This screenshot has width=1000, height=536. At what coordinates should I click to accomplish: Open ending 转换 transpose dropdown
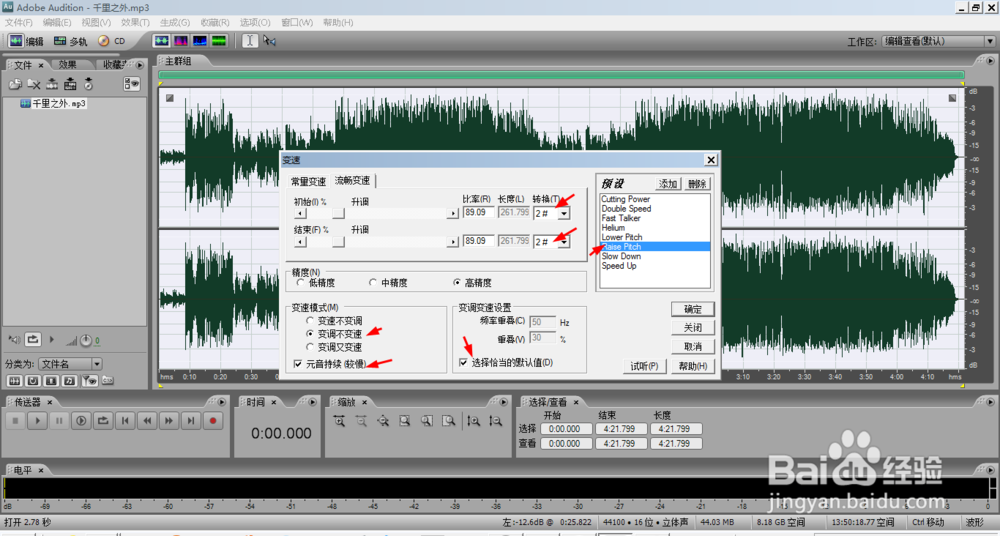coord(565,242)
